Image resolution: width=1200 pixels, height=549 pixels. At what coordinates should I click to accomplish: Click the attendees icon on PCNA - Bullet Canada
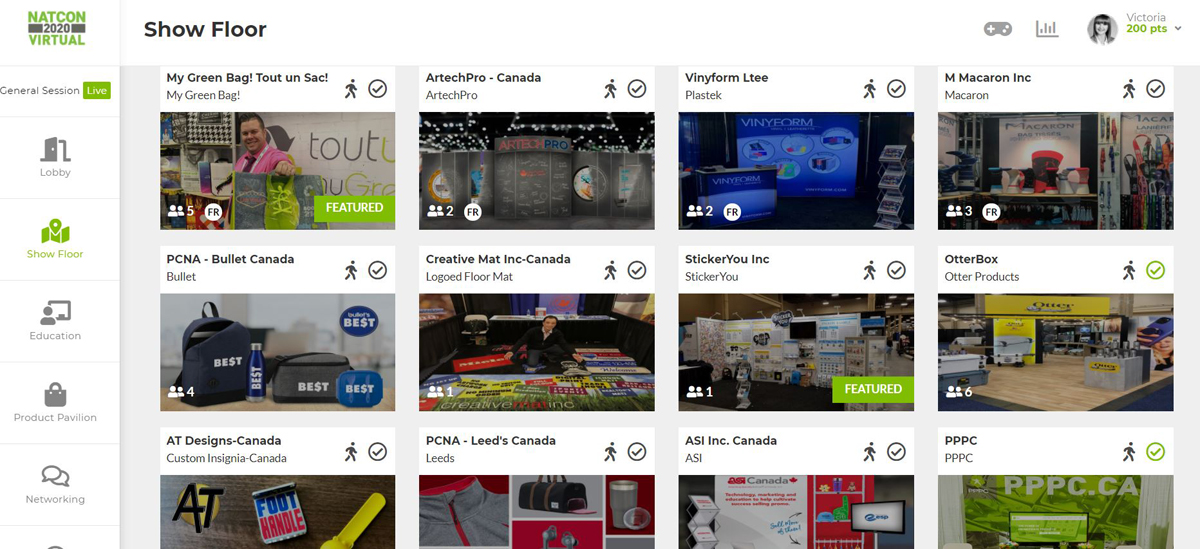click(176, 392)
